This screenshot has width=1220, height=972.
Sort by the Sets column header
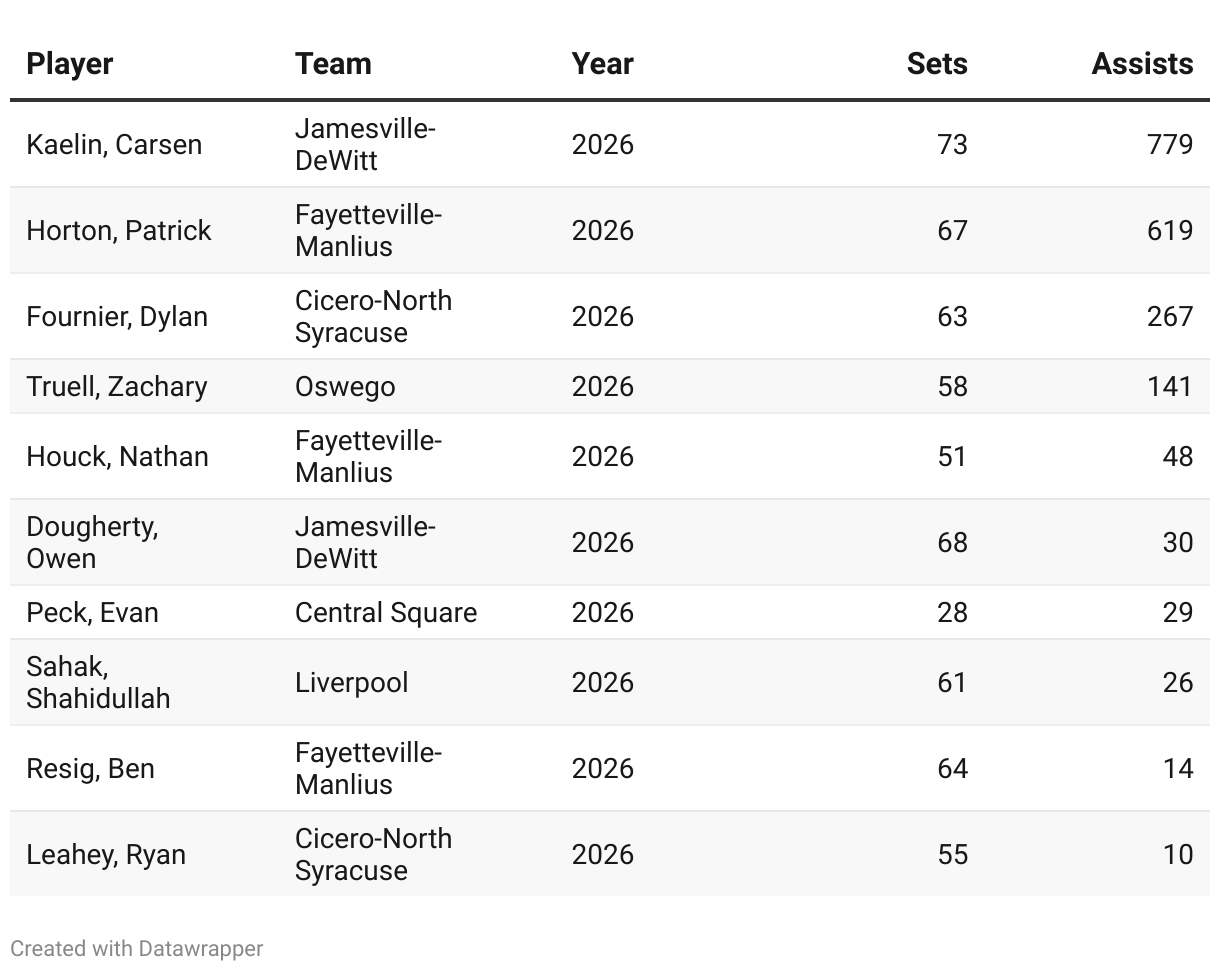(x=936, y=64)
